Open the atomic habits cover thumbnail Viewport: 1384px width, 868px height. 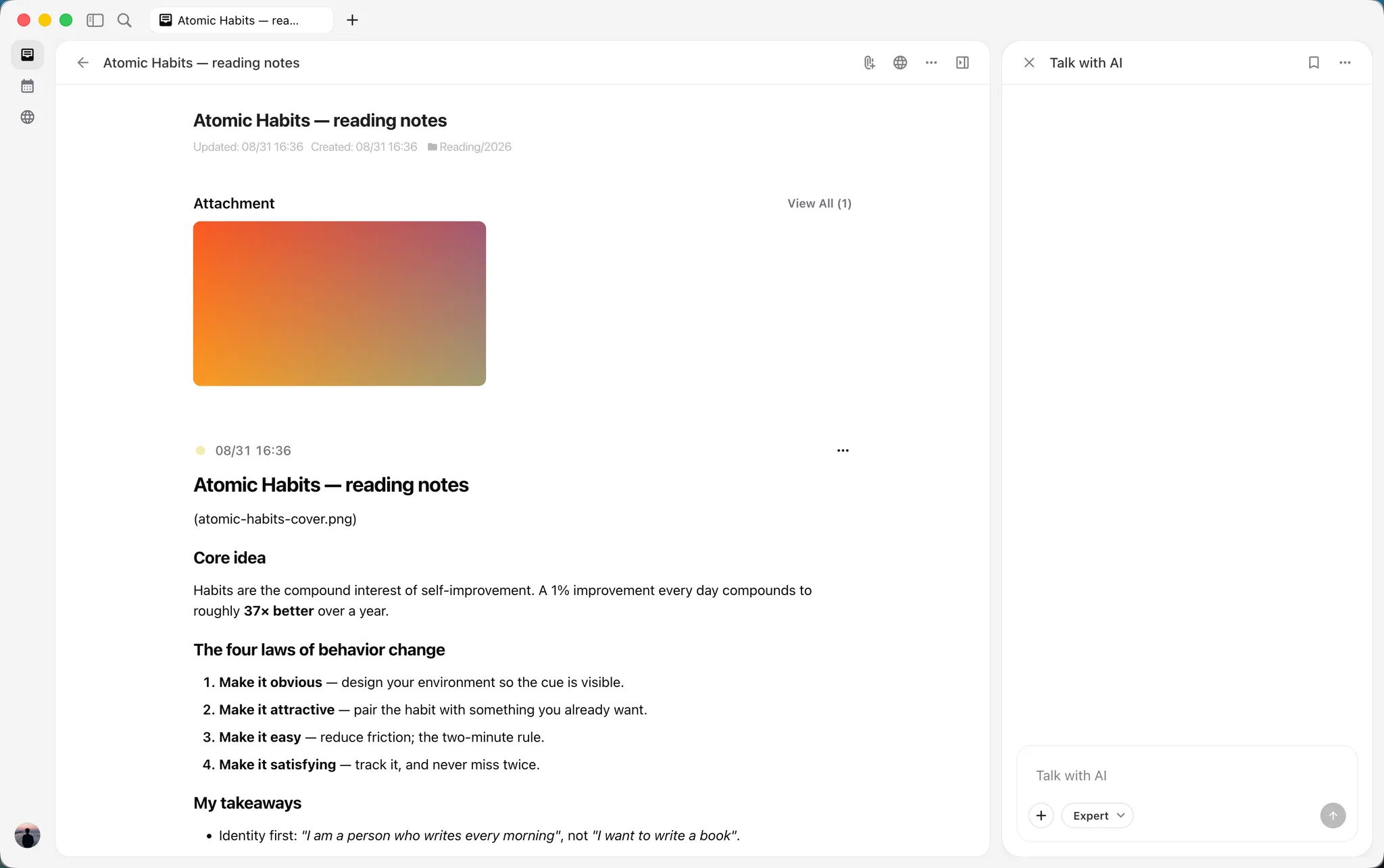339,303
